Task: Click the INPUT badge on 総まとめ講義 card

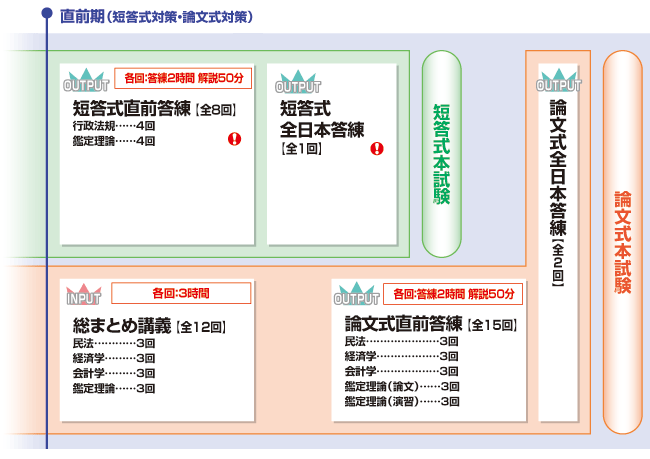Action: [83, 297]
